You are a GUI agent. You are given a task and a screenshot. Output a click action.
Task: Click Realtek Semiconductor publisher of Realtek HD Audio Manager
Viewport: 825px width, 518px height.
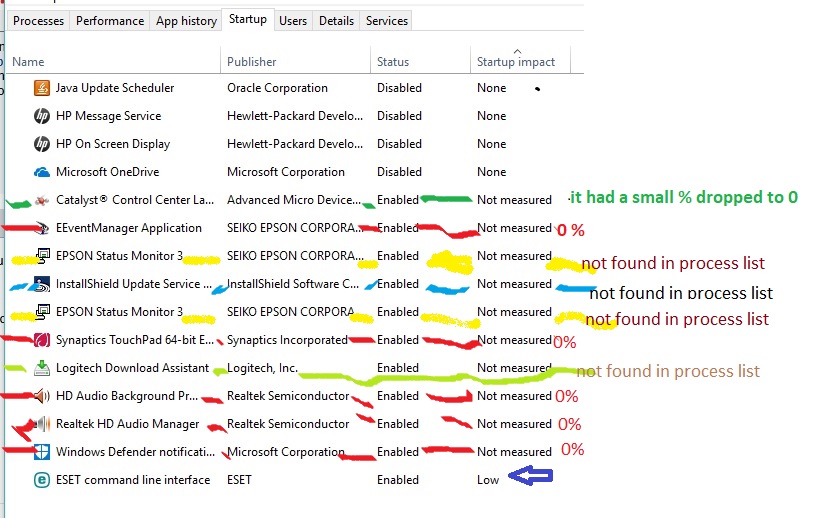pyautogui.click(x=288, y=424)
